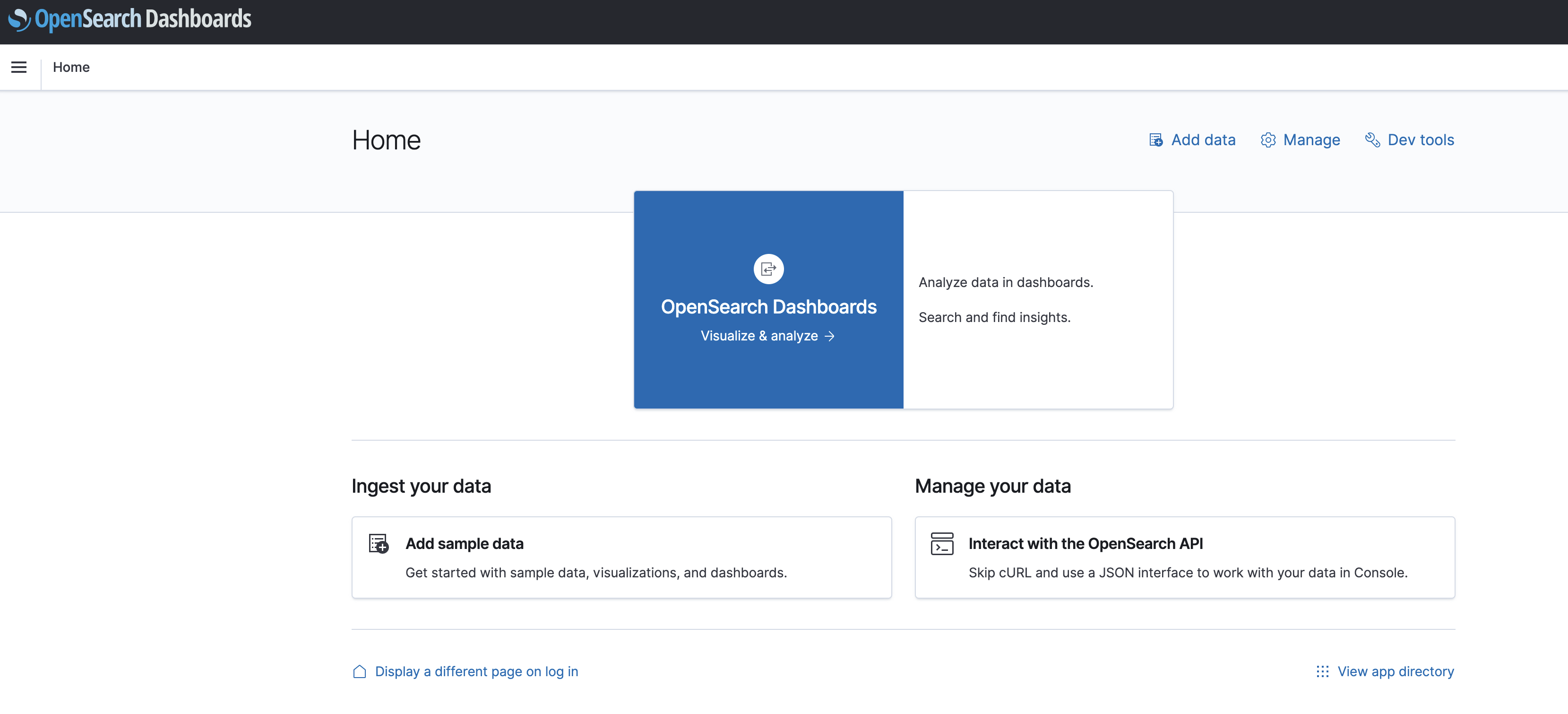1568x714 pixels.
Task: Click the Add data icon
Action: [1156, 140]
